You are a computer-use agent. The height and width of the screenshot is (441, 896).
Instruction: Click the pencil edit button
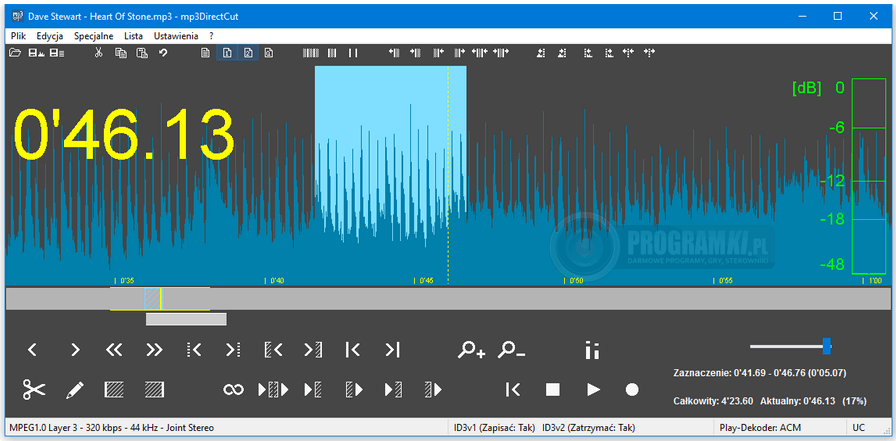tap(74, 390)
